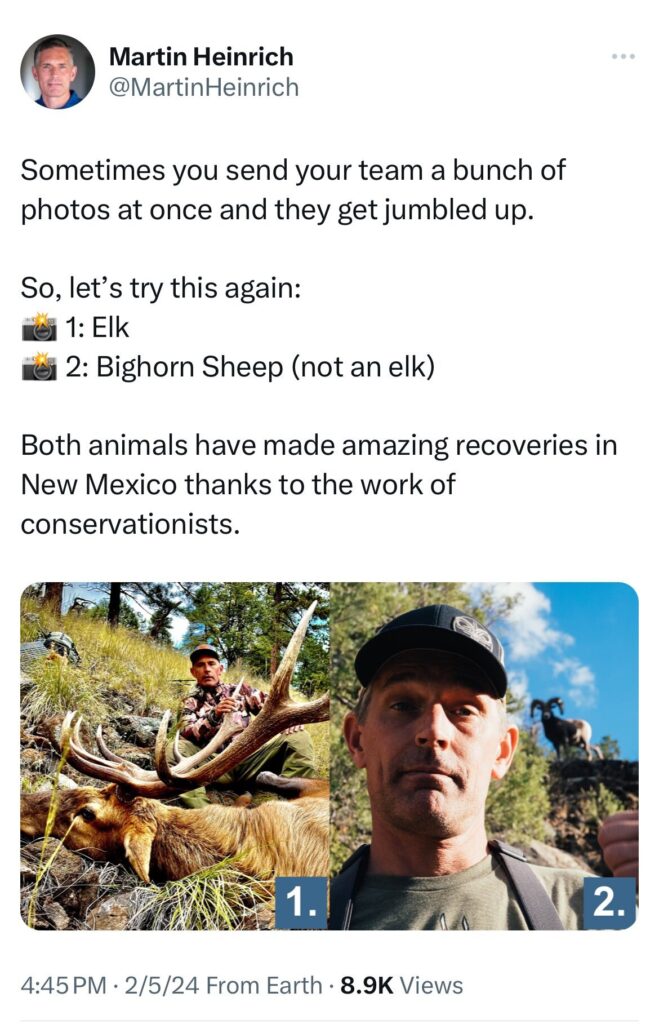The image size is (659, 1024).
Task: Click the 2/5/24 post date
Action: [161, 985]
